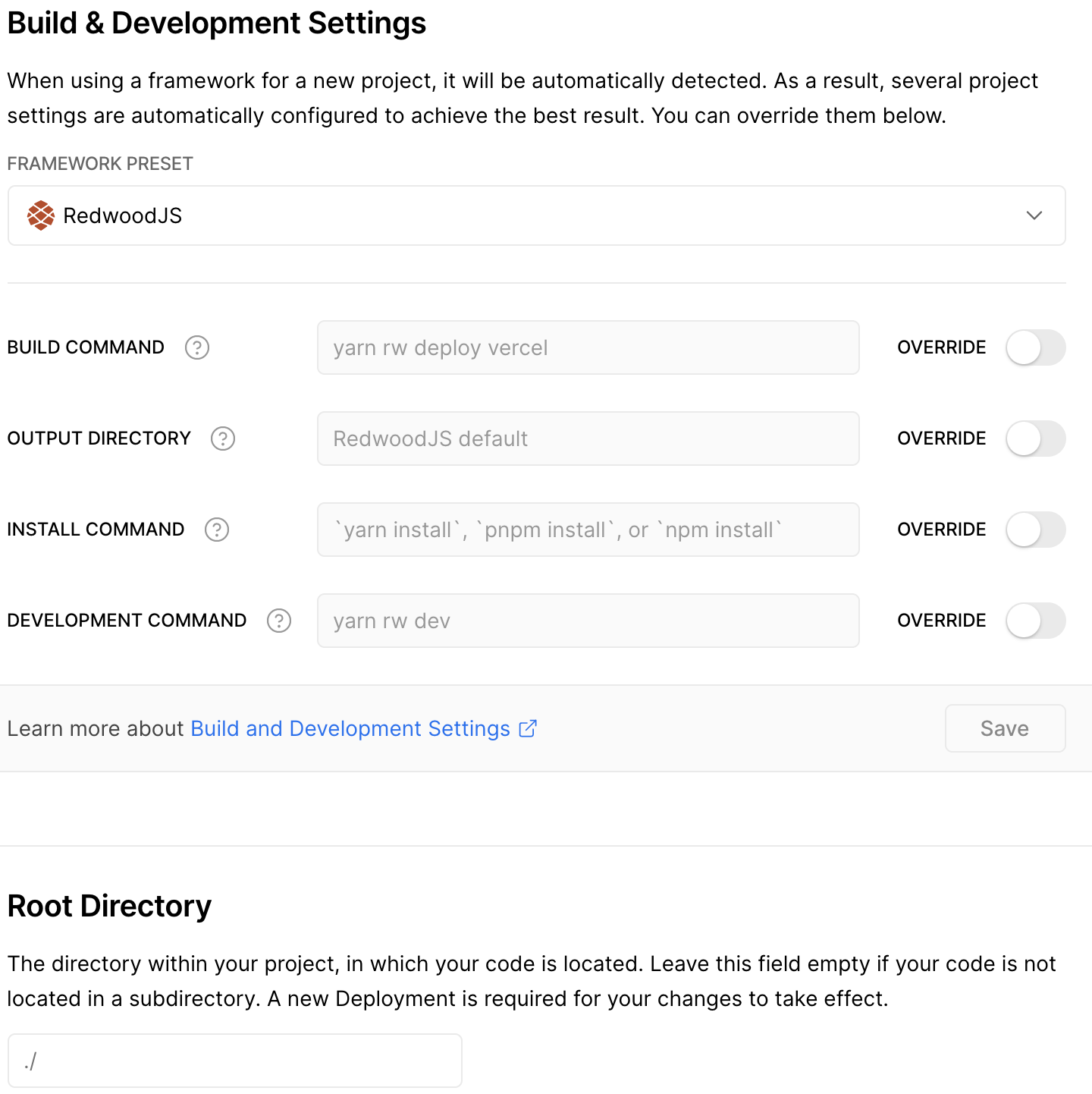The height and width of the screenshot is (1094, 1092).
Task: Select the Development Command input box
Action: point(588,621)
